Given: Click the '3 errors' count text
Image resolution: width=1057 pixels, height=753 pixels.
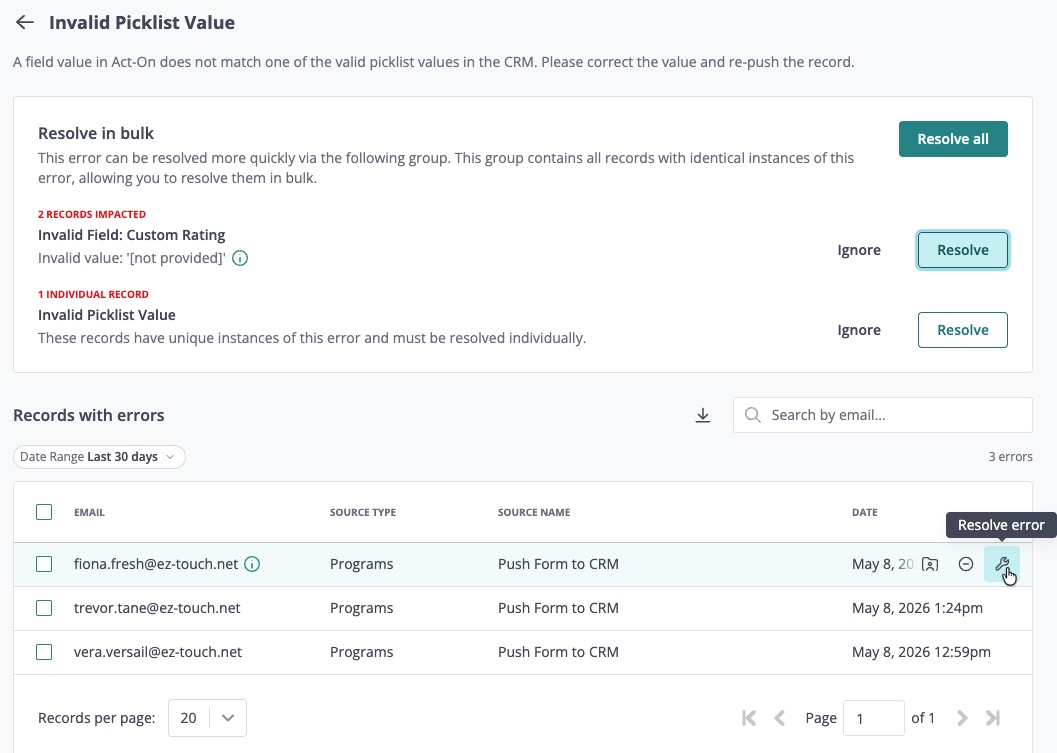Looking at the screenshot, I should (1010, 457).
